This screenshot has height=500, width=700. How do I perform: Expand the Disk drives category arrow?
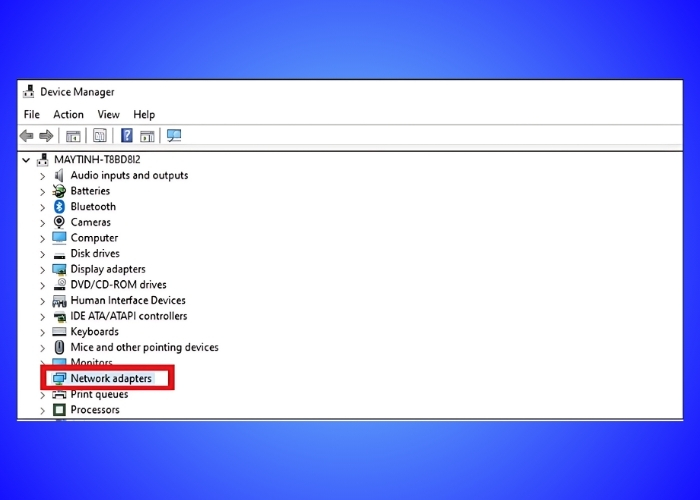click(x=43, y=254)
